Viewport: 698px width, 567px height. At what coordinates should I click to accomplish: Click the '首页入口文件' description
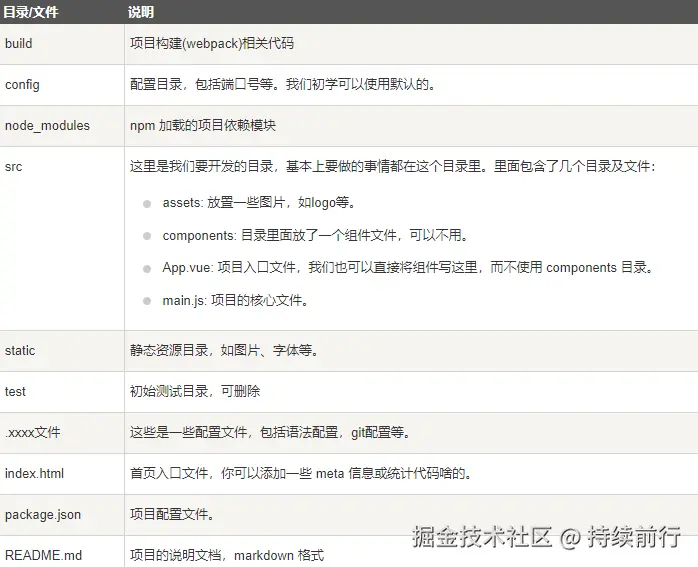[301, 473]
